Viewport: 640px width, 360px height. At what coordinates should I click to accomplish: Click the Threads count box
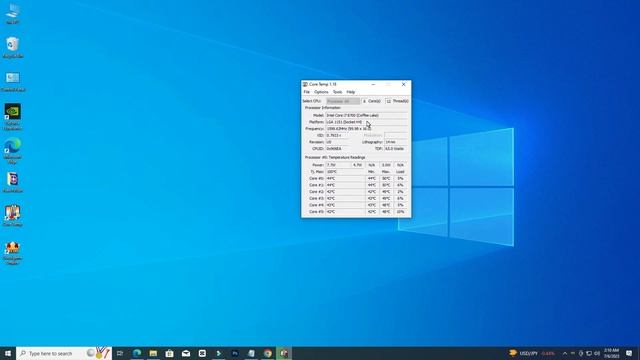click(x=389, y=101)
